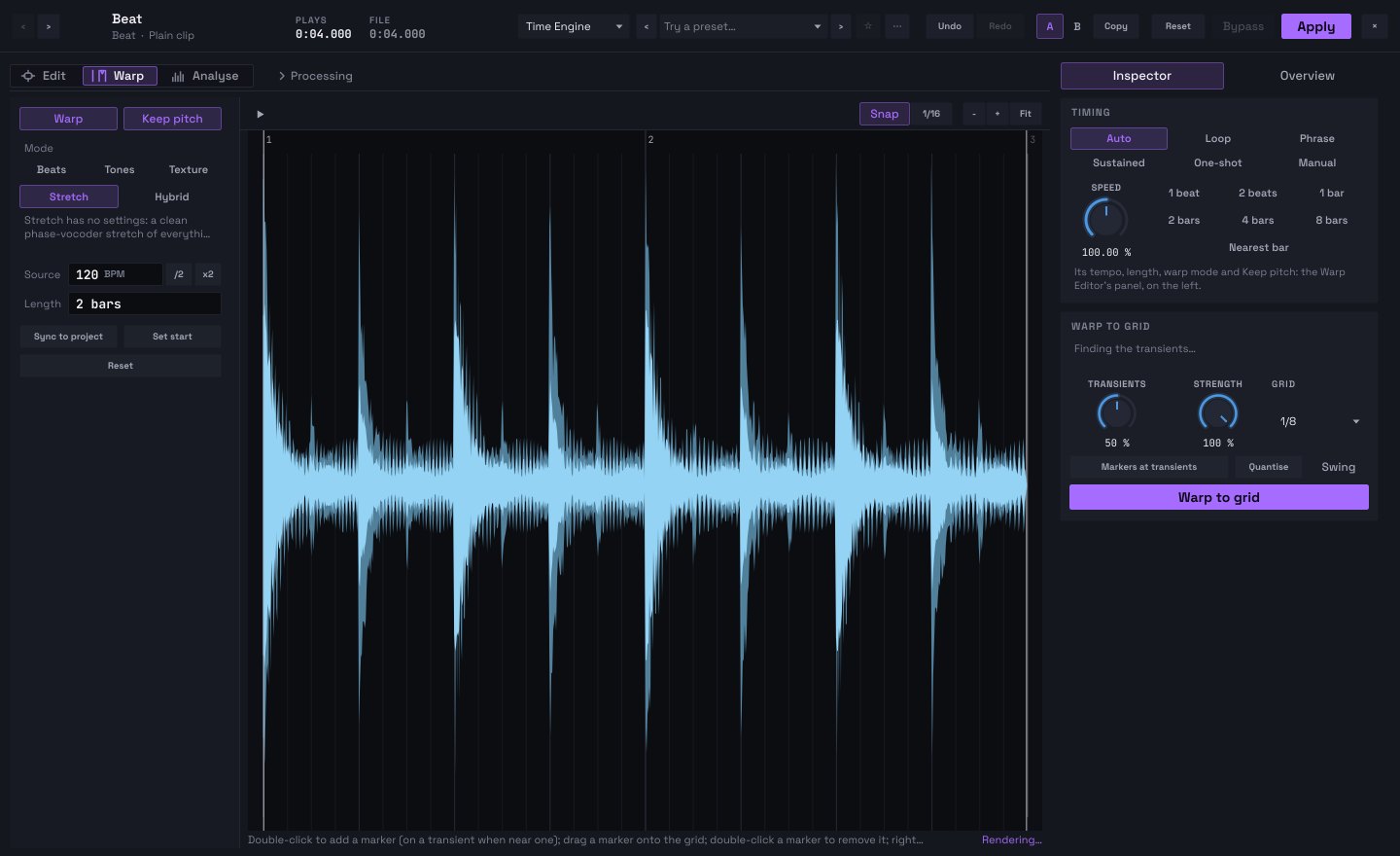The image size is (1400, 856).
Task: Select the next preset arrow
Action: pyautogui.click(x=841, y=27)
